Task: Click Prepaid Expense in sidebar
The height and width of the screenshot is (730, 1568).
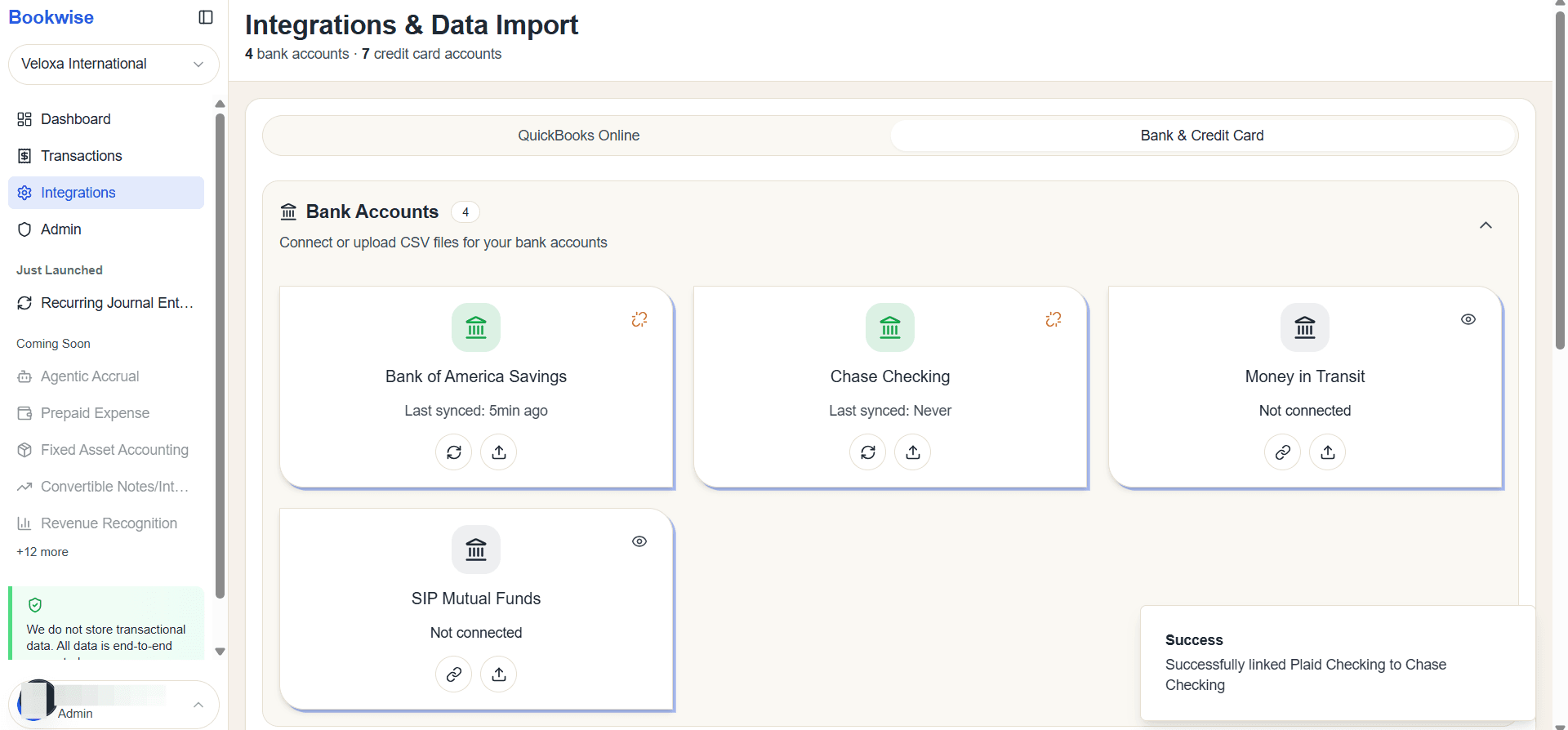Action: coord(106,413)
